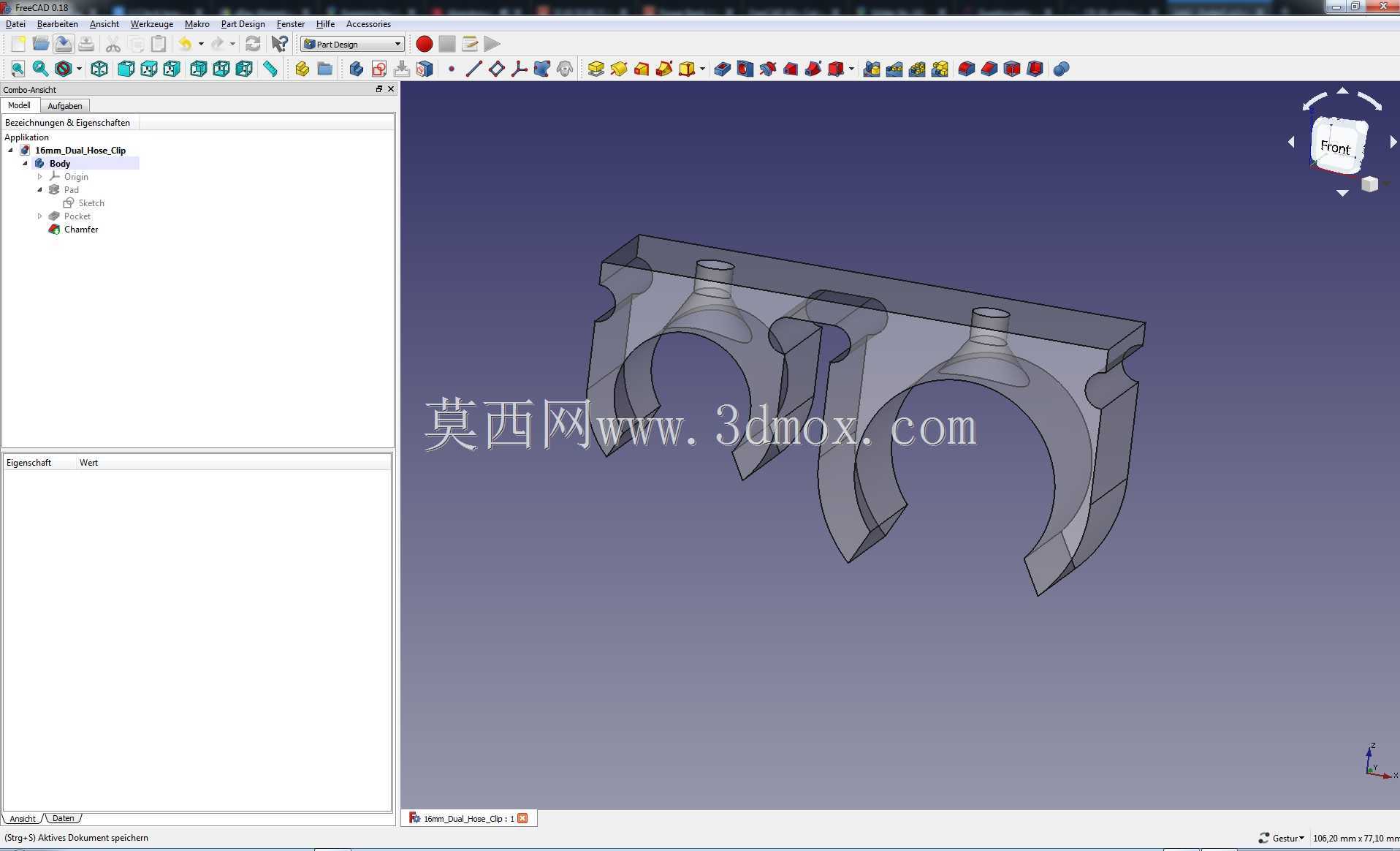Open the macro editor notepad icon
The width and height of the screenshot is (1400, 851).
coord(470,44)
